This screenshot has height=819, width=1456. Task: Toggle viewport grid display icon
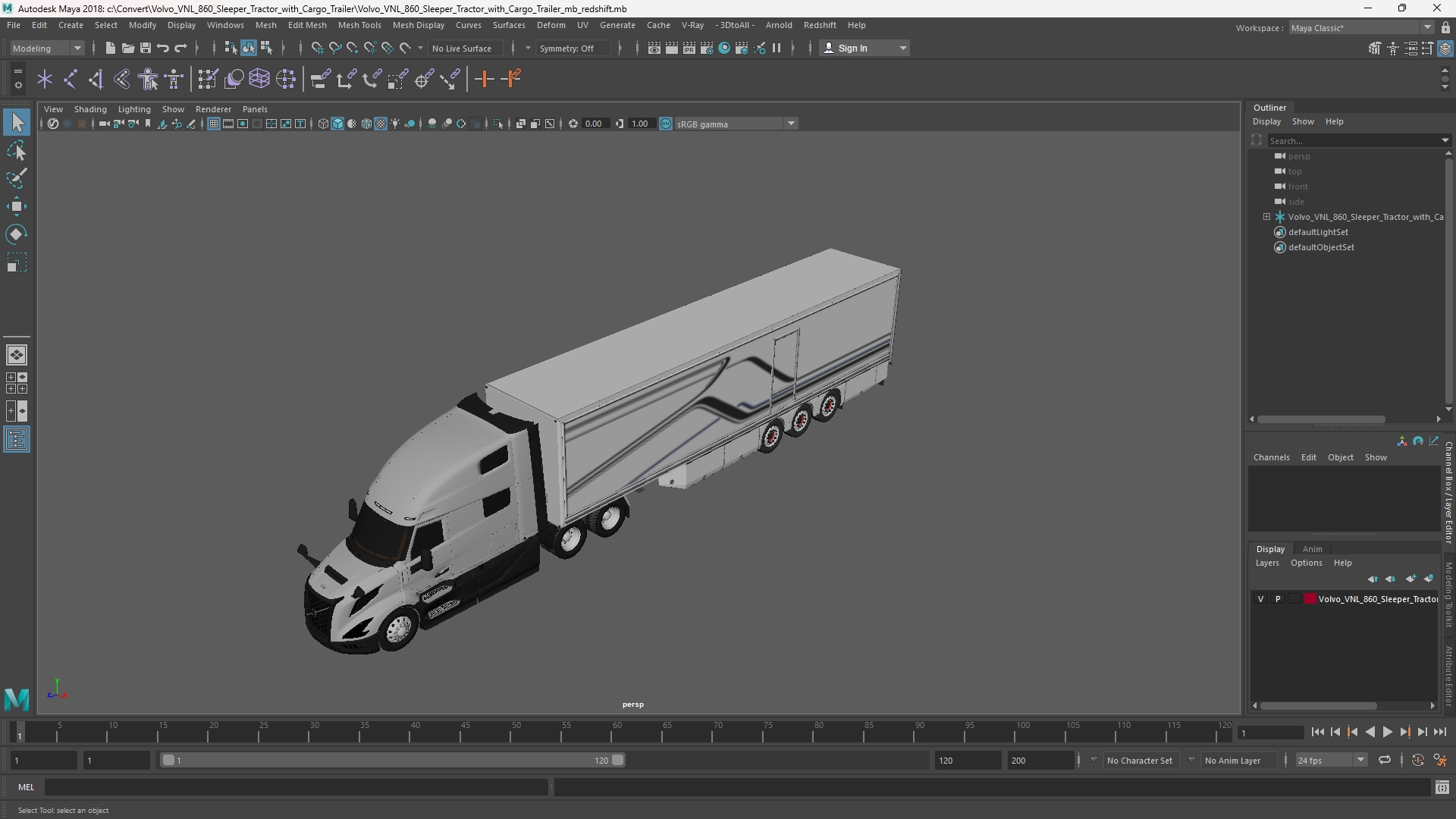click(214, 124)
